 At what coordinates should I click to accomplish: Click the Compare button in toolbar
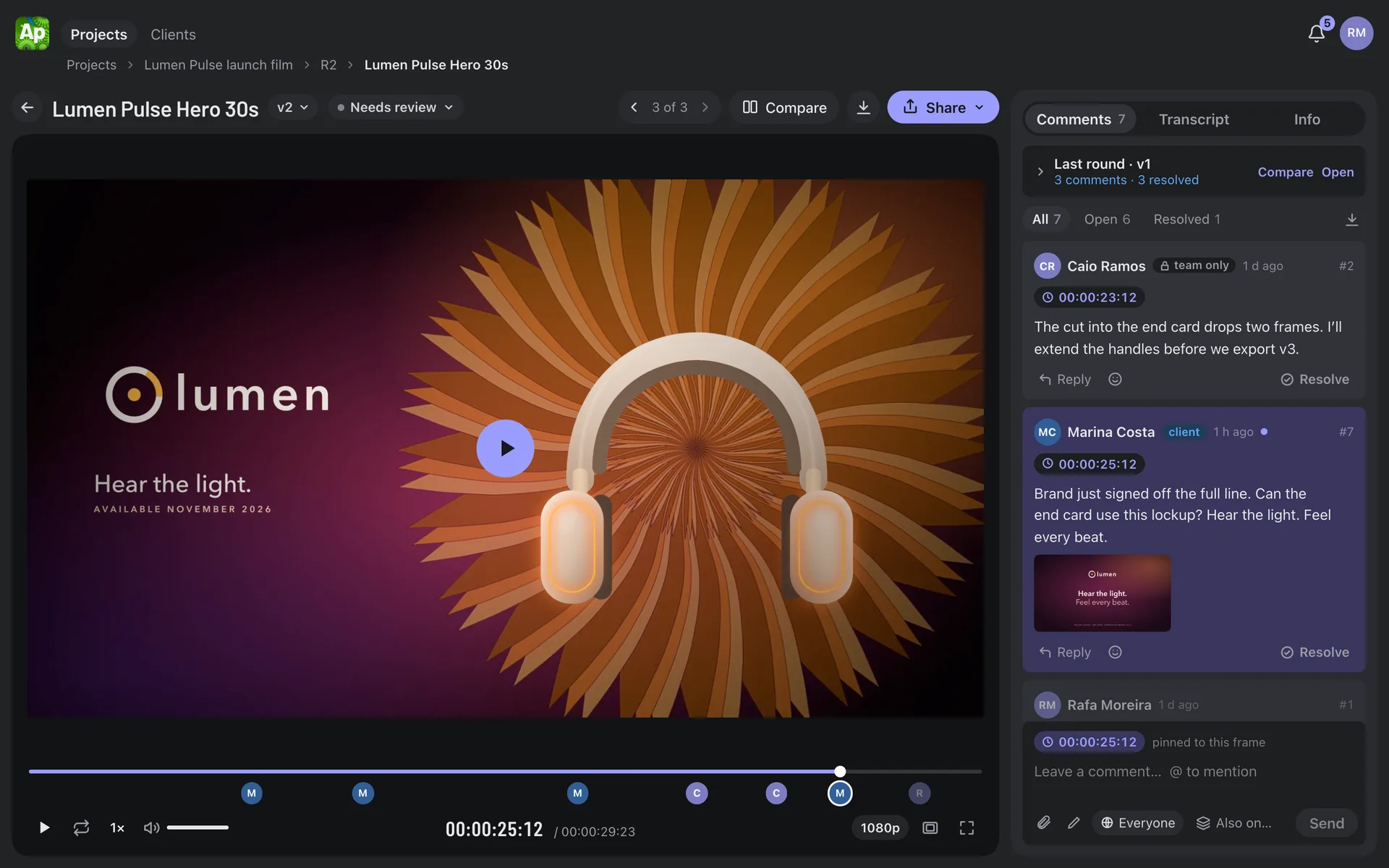(784, 107)
